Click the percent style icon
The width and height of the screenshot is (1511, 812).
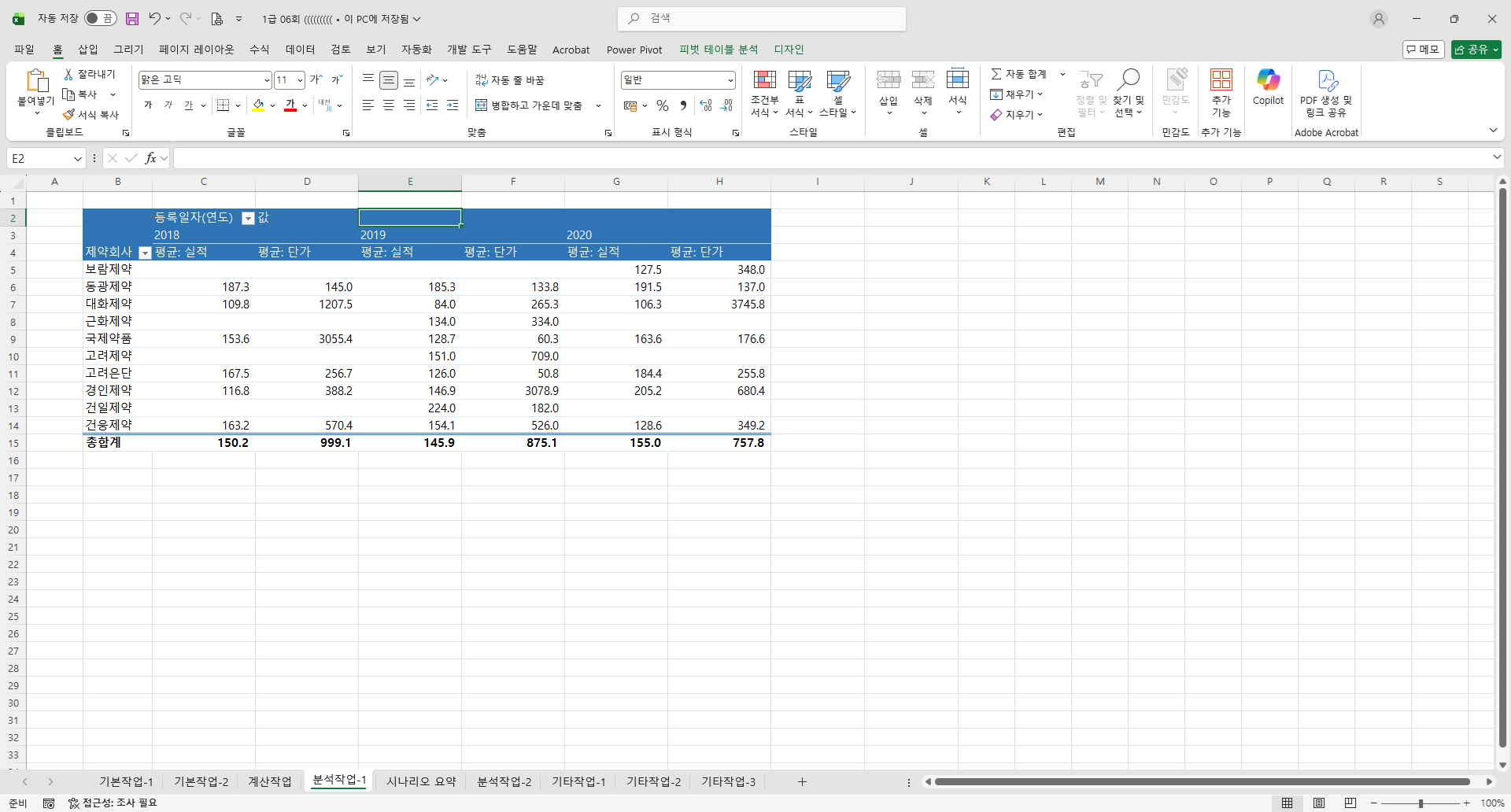pyautogui.click(x=663, y=105)
